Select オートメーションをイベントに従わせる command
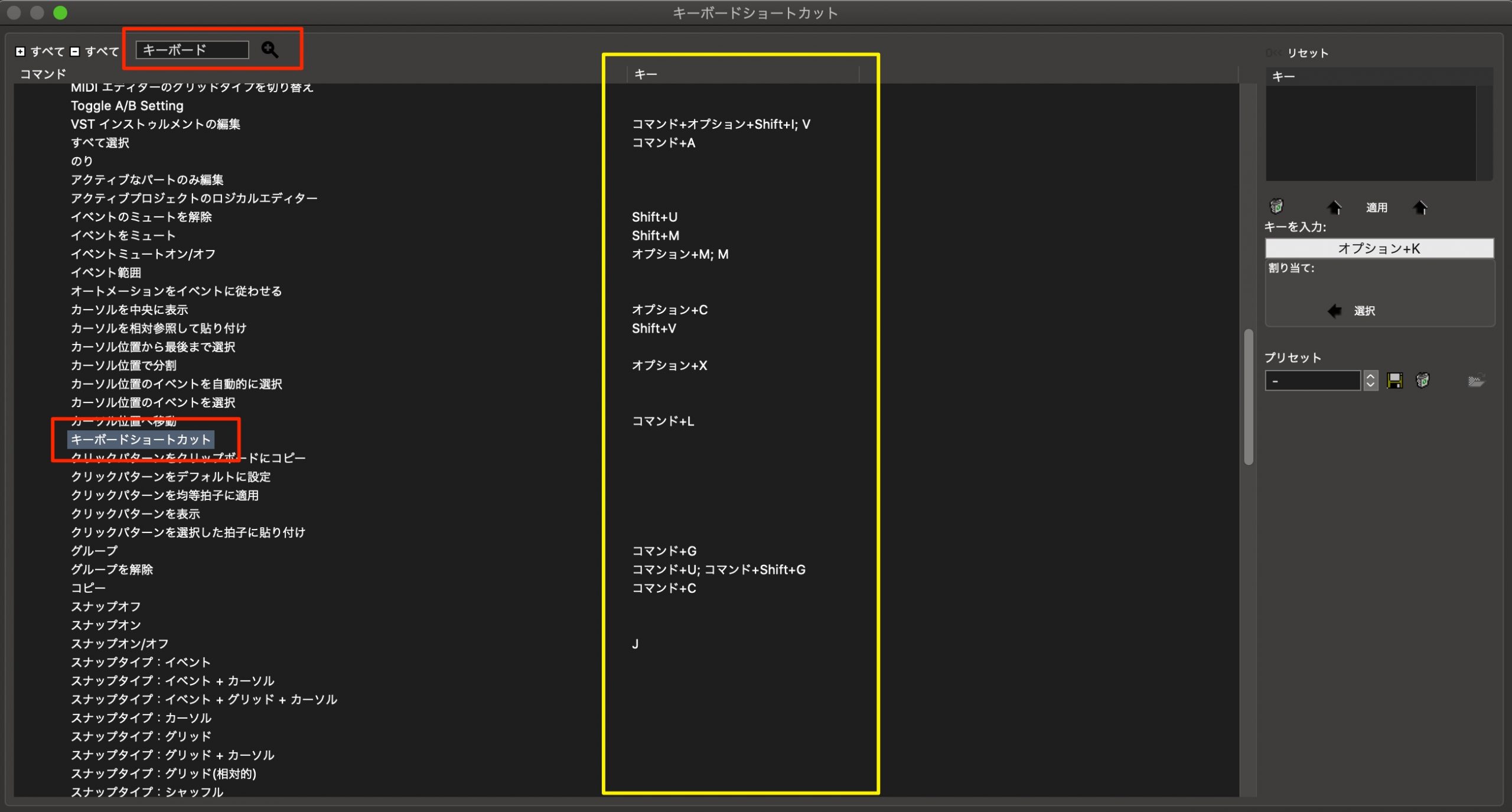The width and height of the screenshot is (1512, 812). coord(176,291)
